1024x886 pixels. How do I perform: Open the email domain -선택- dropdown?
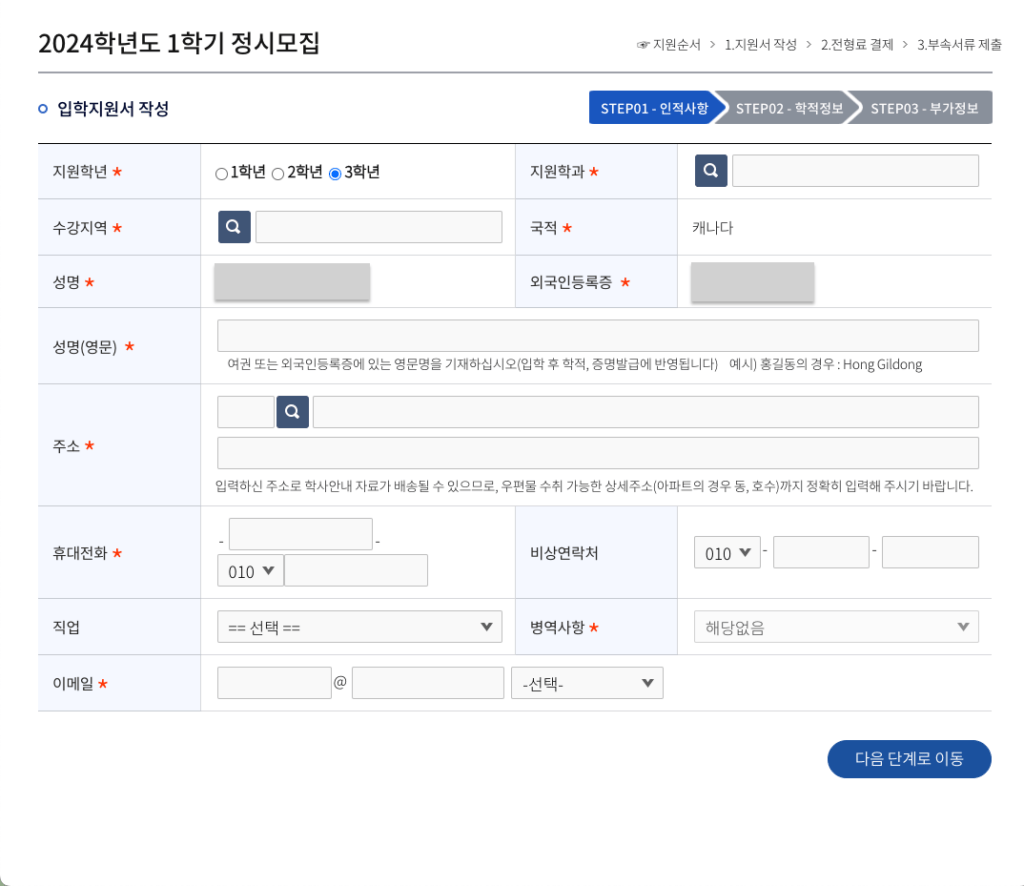[587, 683]
